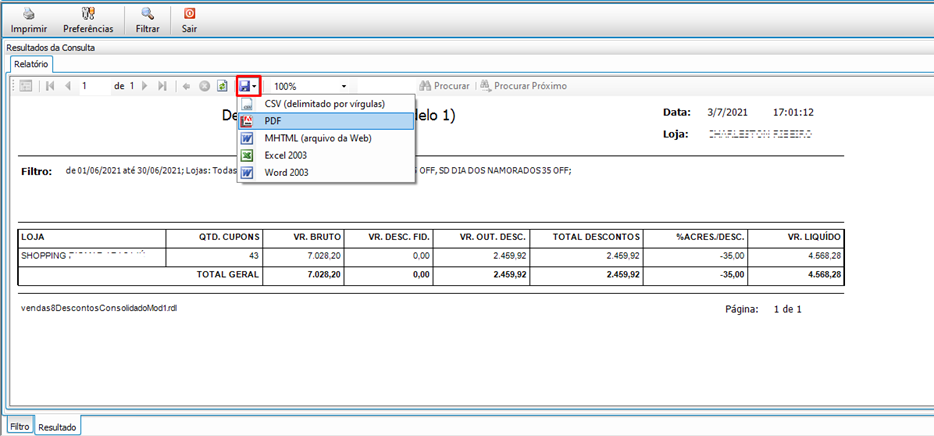This screenshot has height=436, width=934.
Task: Click the export floppy disk icon
Action: (x=244, y=86)
